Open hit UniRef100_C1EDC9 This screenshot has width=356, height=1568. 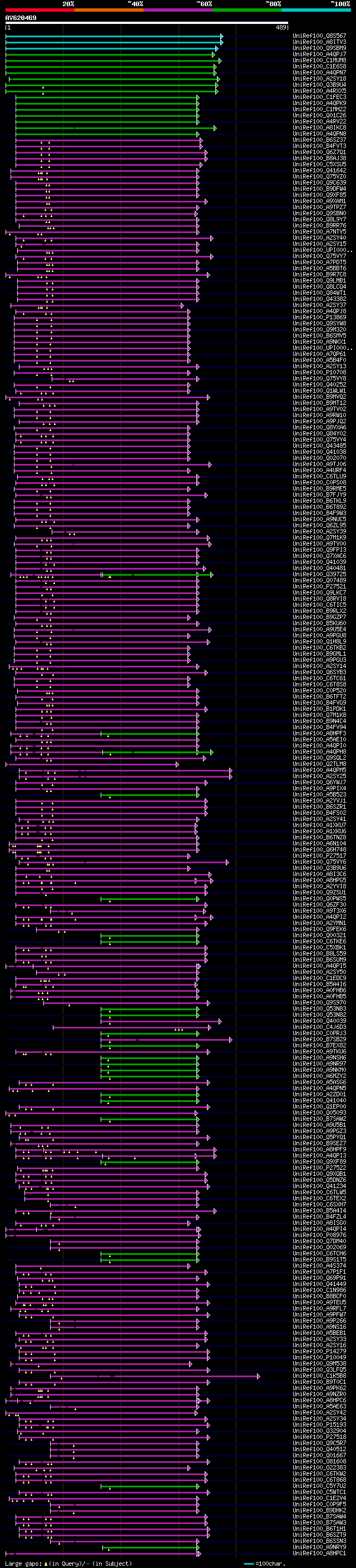319,978
